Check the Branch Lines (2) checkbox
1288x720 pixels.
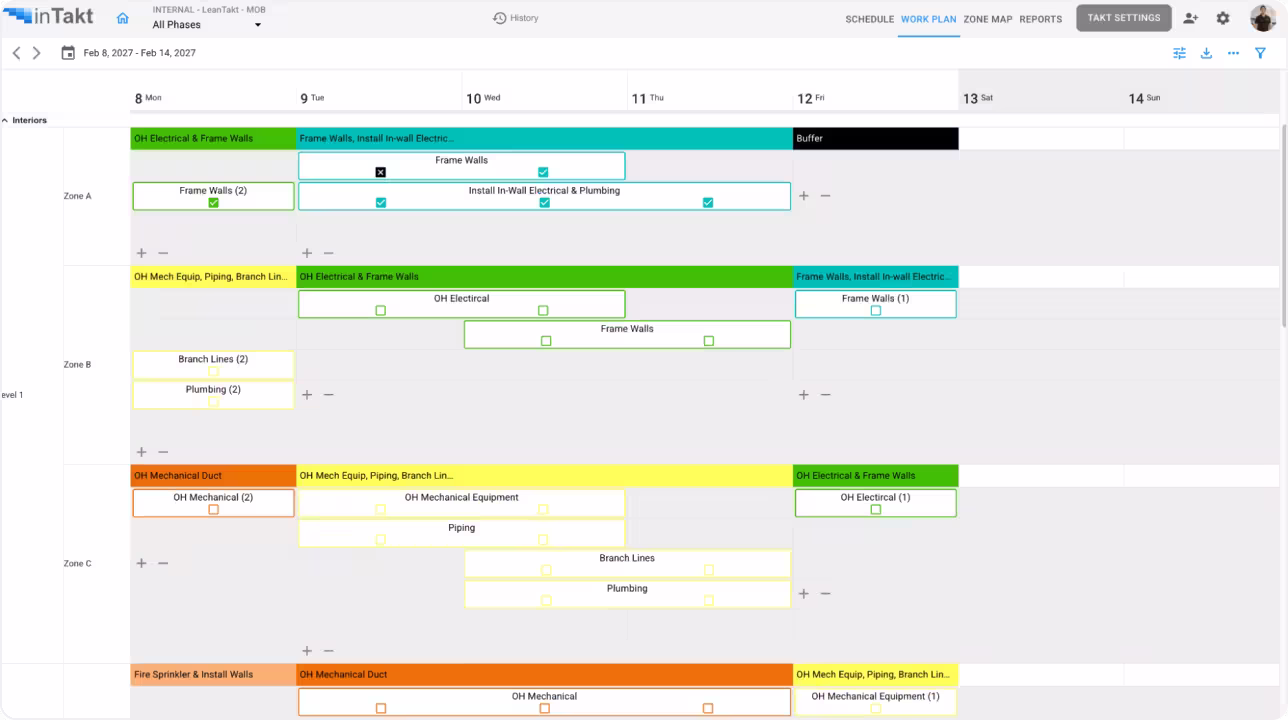pos(213,372)
